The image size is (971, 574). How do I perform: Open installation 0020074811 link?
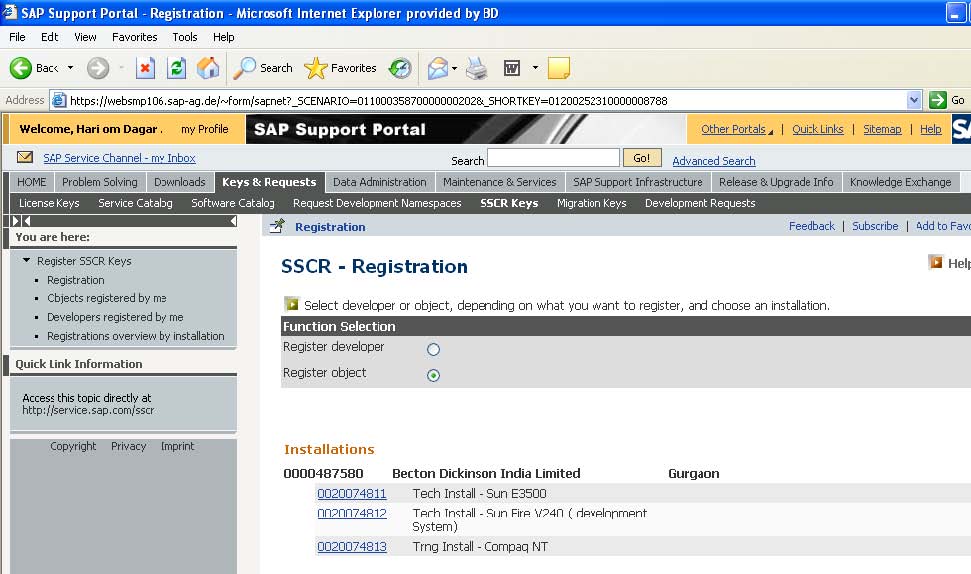tap(352, 494)
